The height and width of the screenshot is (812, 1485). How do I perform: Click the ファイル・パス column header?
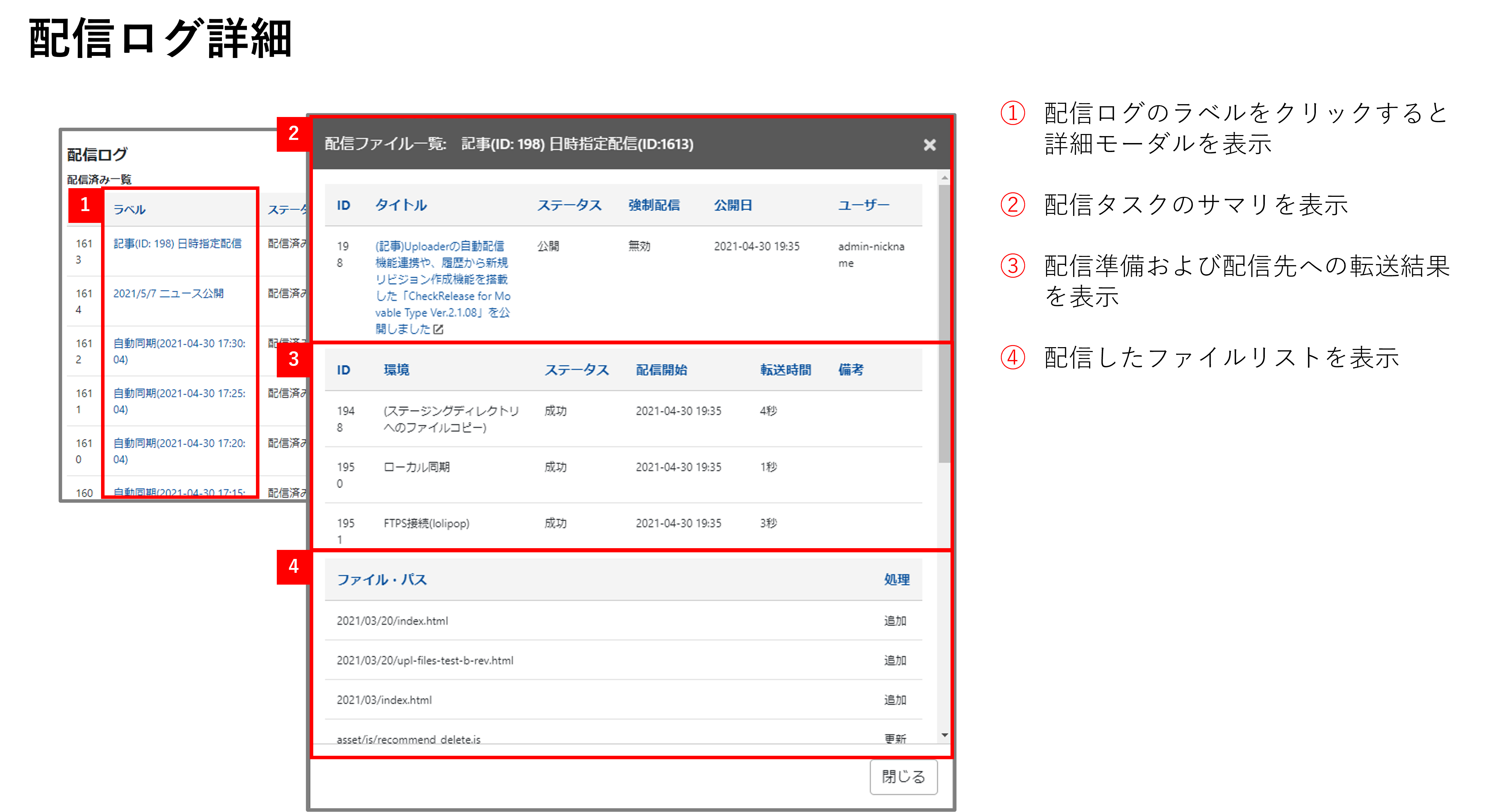[x=382, y=580]
